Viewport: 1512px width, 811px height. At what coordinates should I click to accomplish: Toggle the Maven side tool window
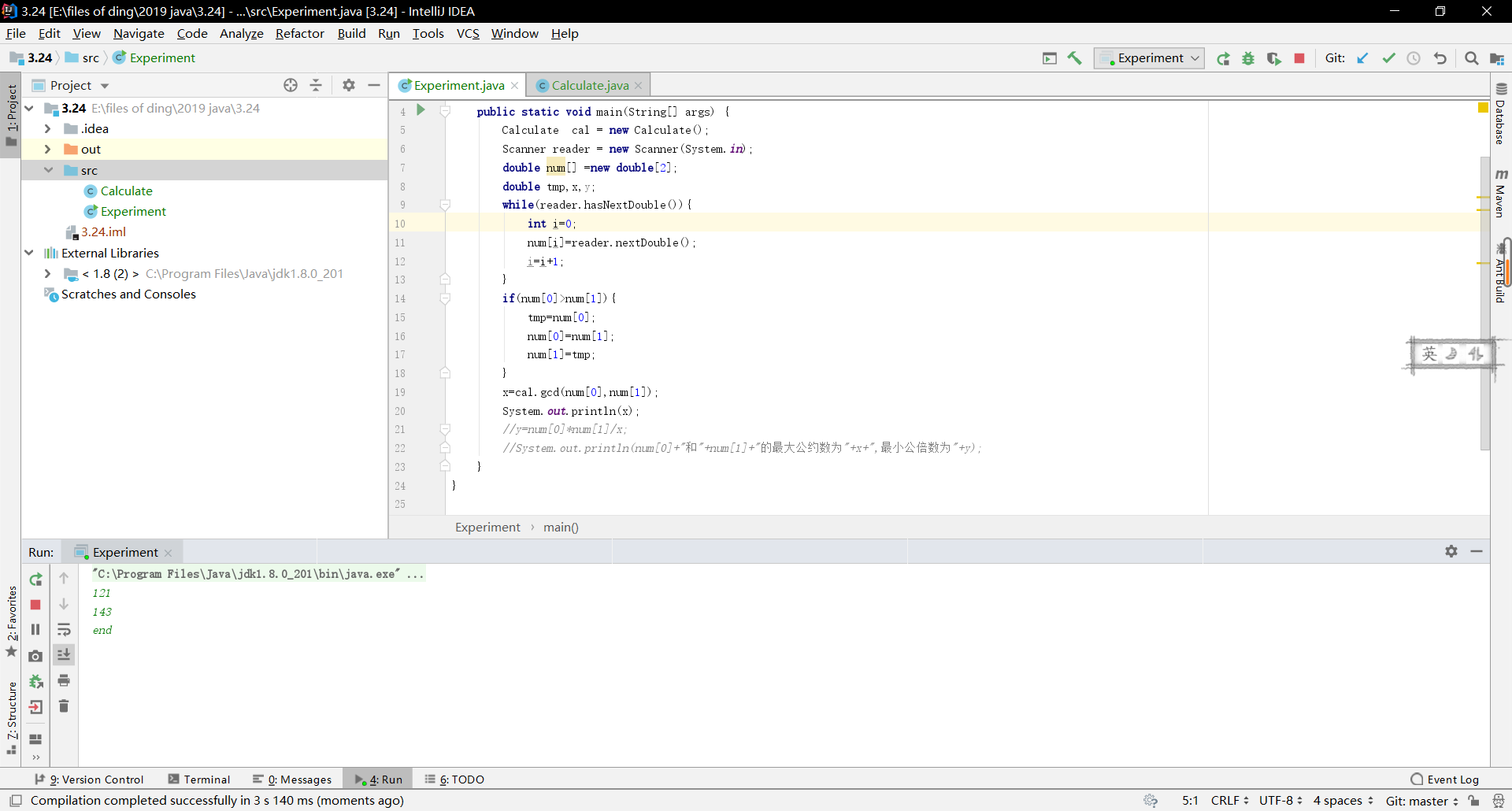(x=1501, y=192)
